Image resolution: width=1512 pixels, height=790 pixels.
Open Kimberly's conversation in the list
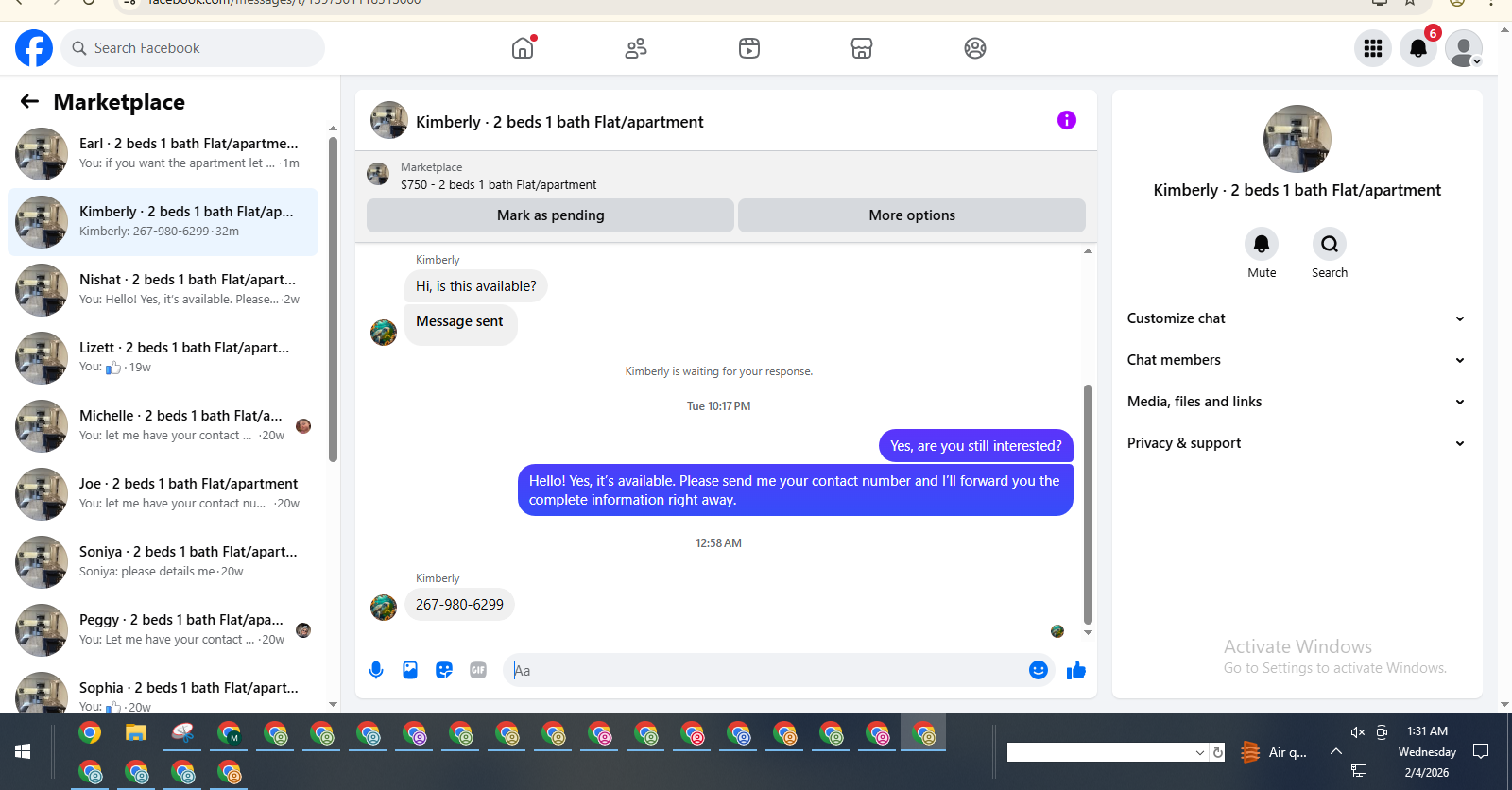coord(163,222)
